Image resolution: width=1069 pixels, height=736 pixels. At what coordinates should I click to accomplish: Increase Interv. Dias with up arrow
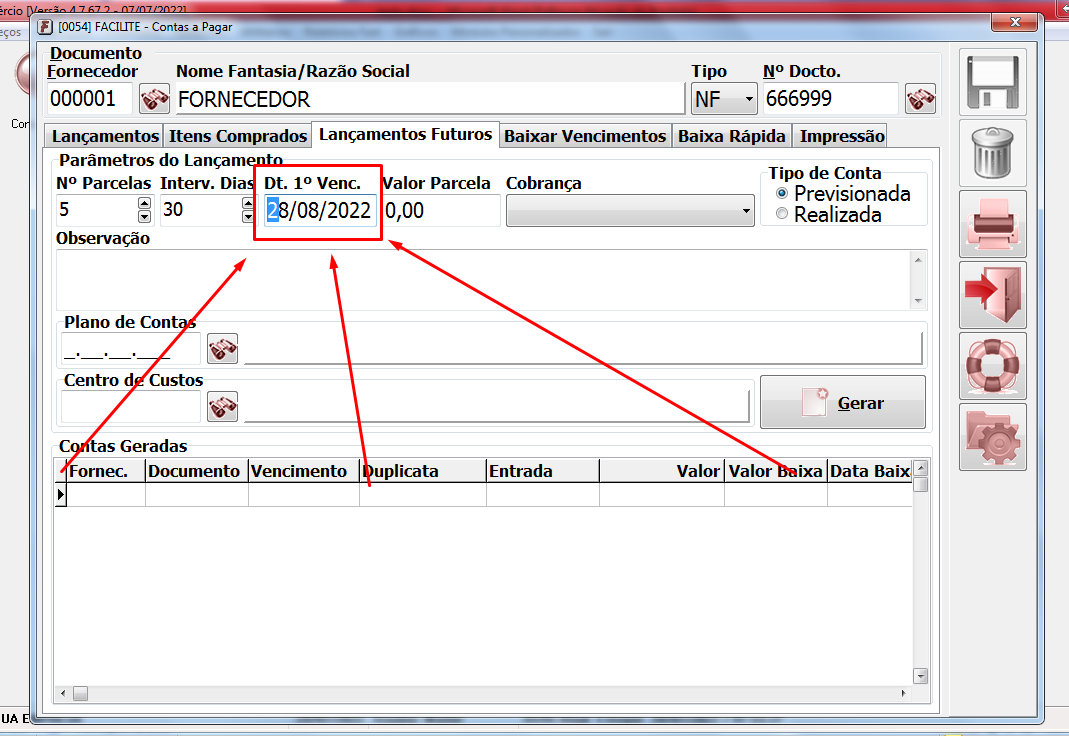coord(247,203)
